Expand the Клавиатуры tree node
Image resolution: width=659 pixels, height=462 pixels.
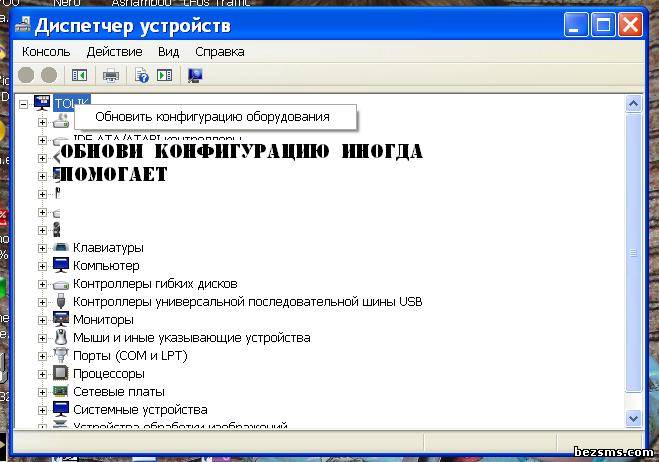(42, 247)
